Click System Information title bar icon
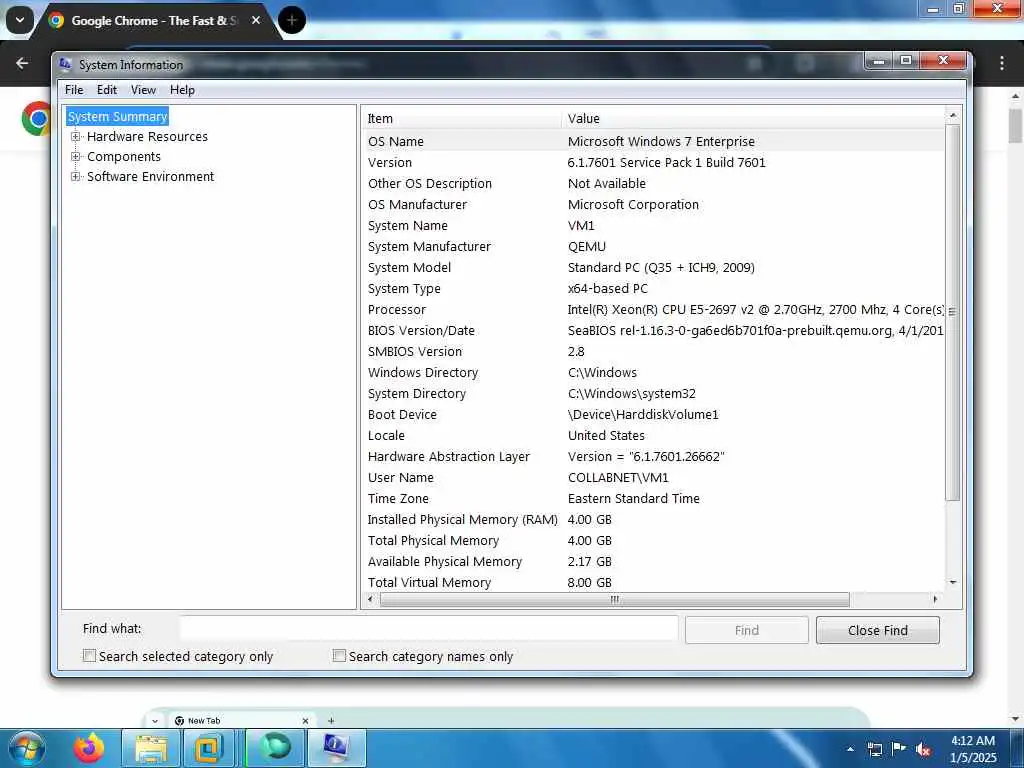This screenshot has width=1024, height=768. click(65, 64)
